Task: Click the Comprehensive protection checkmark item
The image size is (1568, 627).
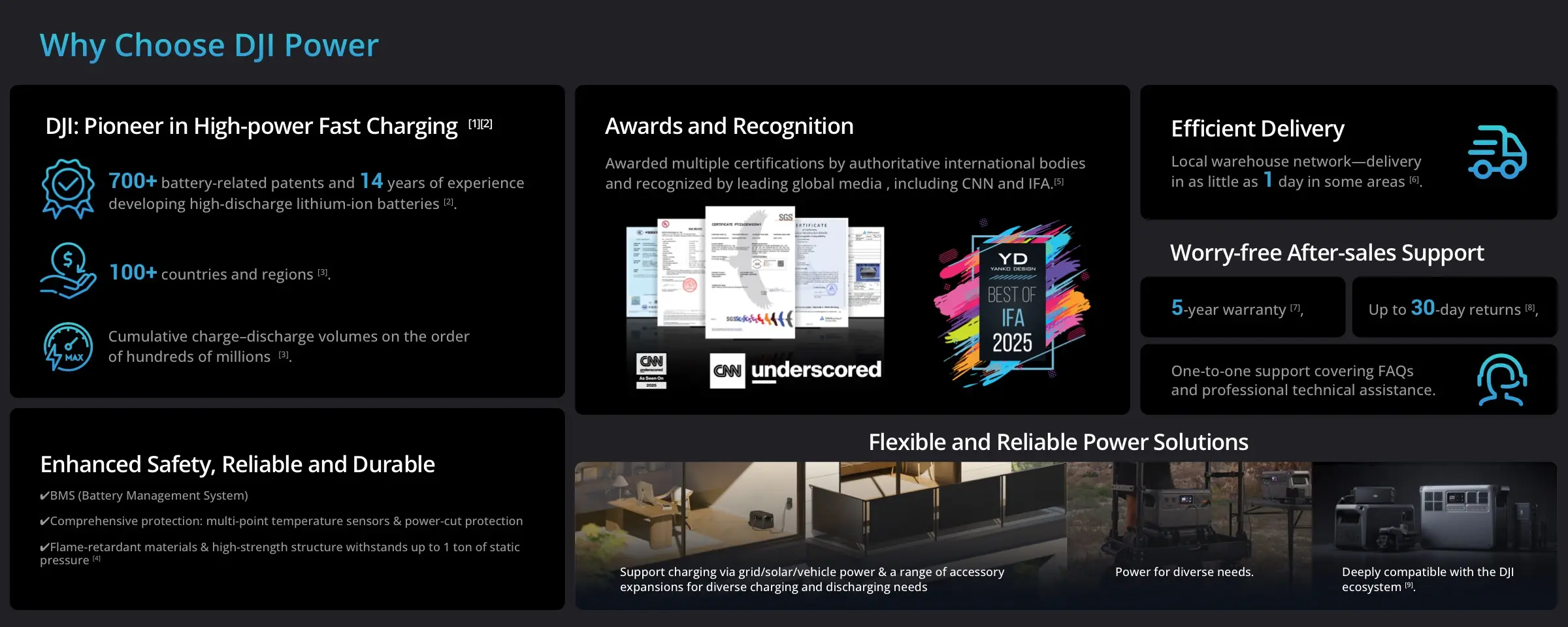Action: (282, 521)
